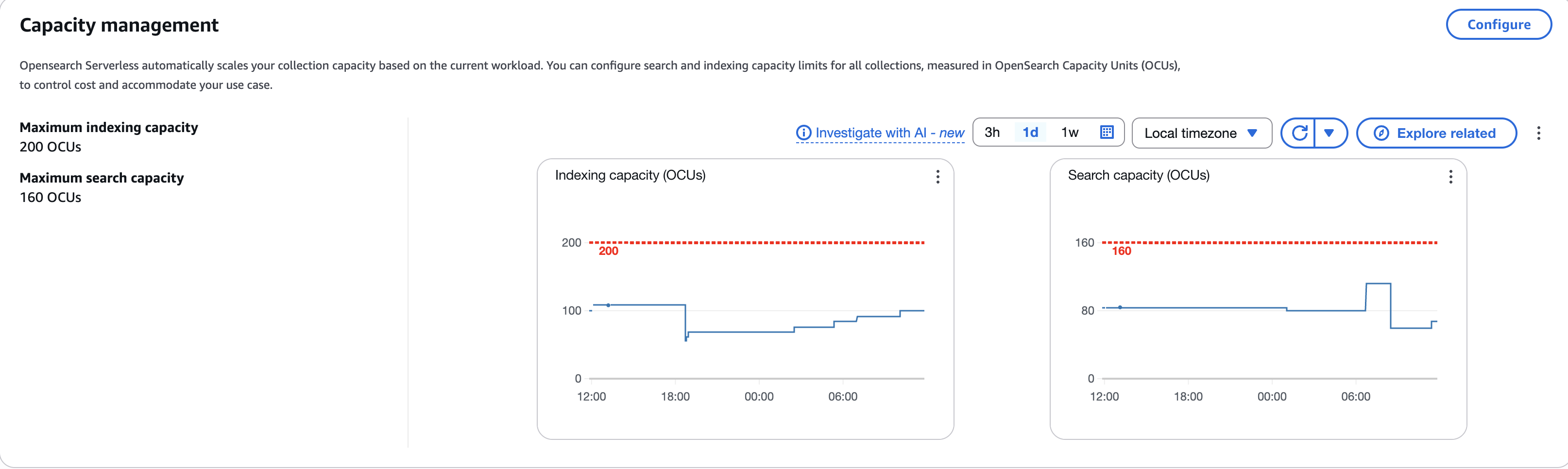The height and width of the screenshot is (469, 1568).
Task: Click the data point on Search capacity line
Action: (x=1120, y=308)
